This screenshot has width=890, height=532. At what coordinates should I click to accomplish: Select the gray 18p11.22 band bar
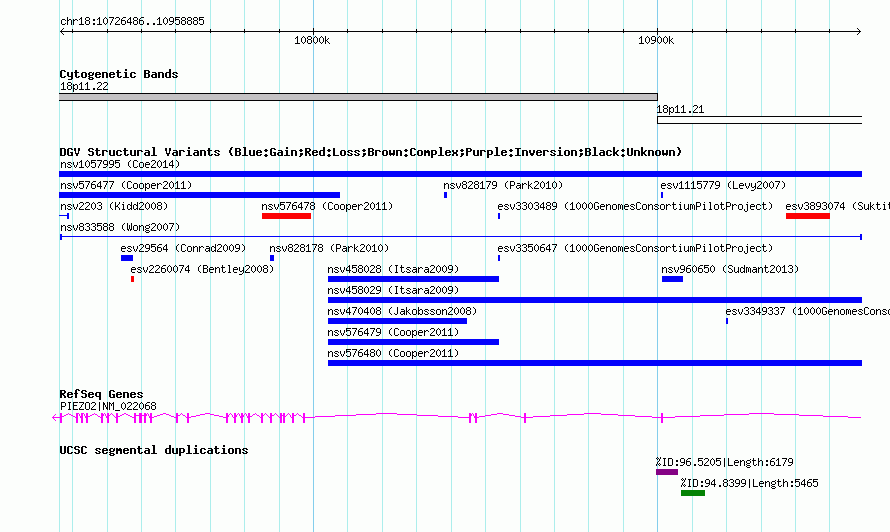[358, 97]
